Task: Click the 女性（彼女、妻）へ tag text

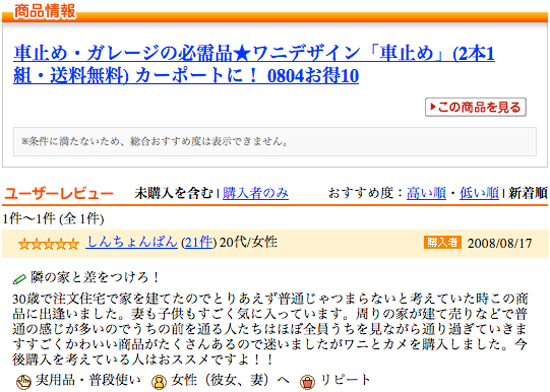Action: click(230, 380)
